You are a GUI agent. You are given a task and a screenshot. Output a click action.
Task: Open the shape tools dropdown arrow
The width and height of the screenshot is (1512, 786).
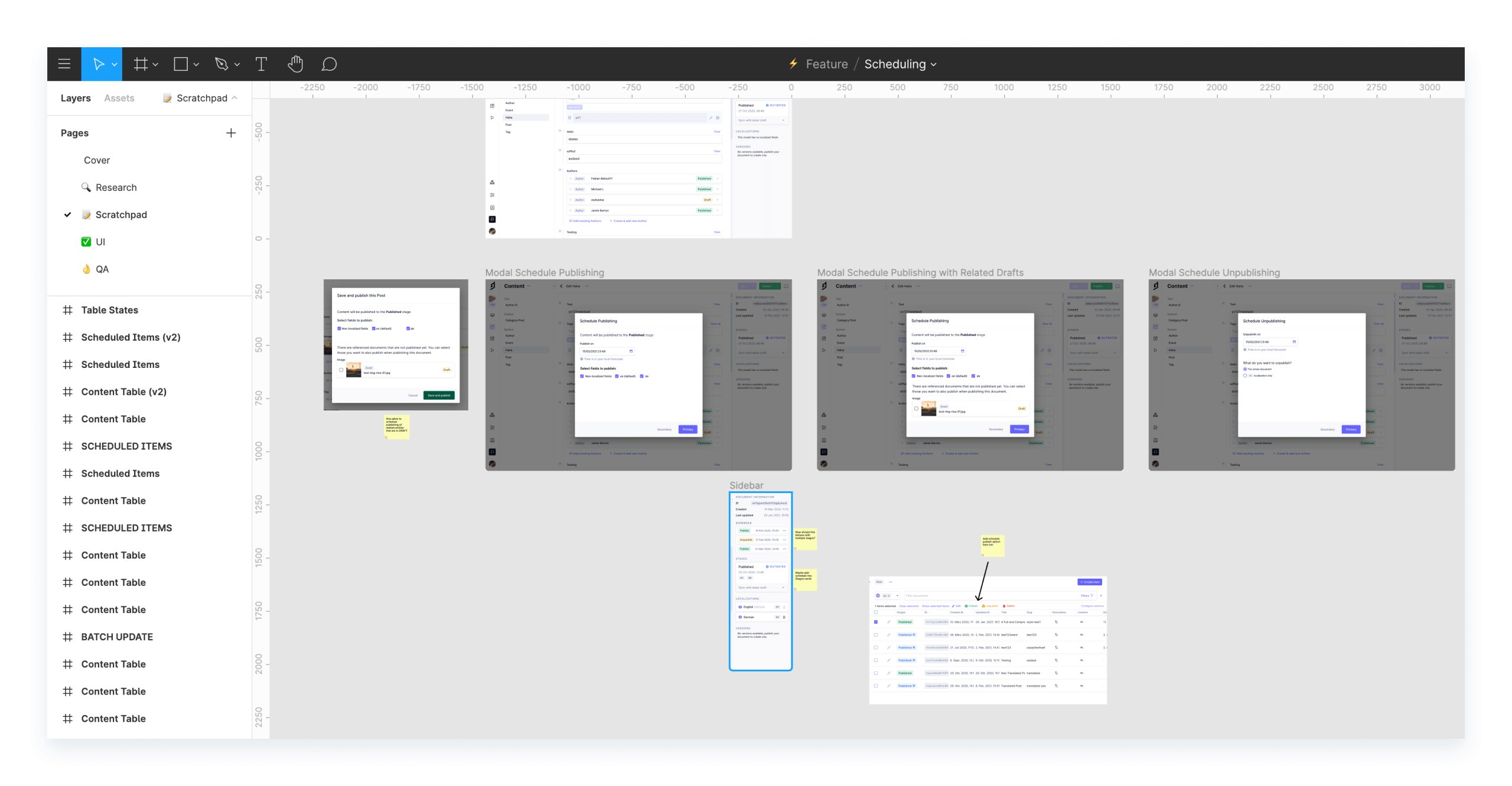[197, 64]
